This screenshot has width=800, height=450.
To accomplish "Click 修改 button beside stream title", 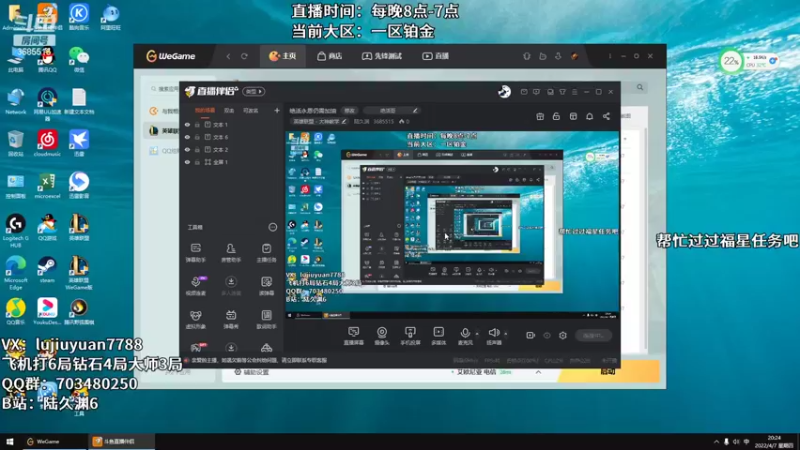I will pyautogui.click(x=349, y=111).
